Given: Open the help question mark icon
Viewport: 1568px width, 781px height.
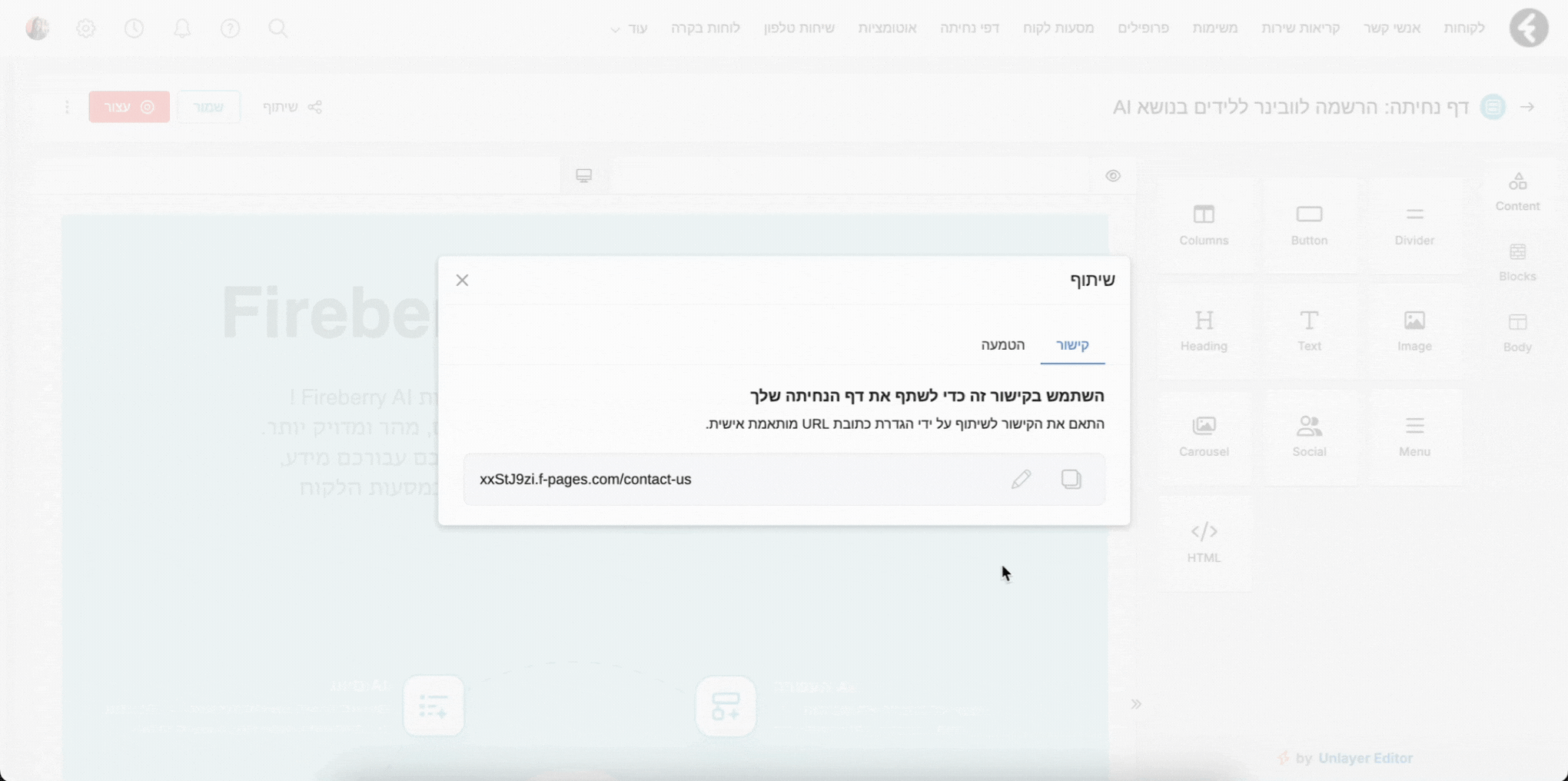Looking at the screenshot, I should click(x=230, y=28).
